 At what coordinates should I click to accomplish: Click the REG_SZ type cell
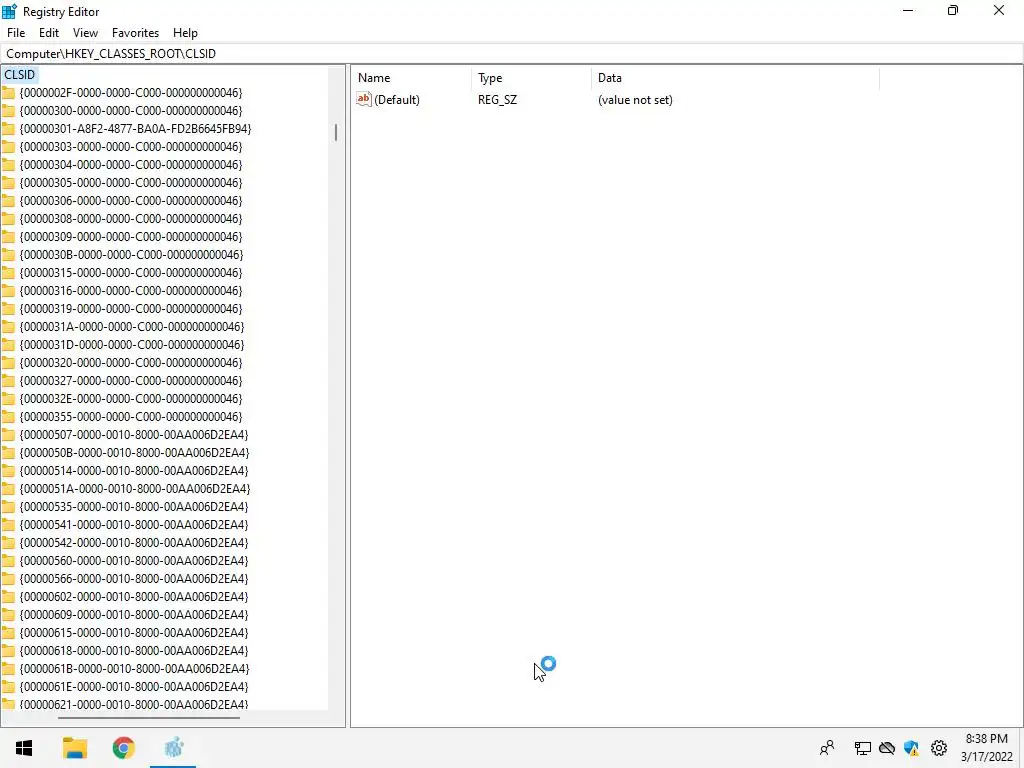pyautogui.click(x=498, y=100)
